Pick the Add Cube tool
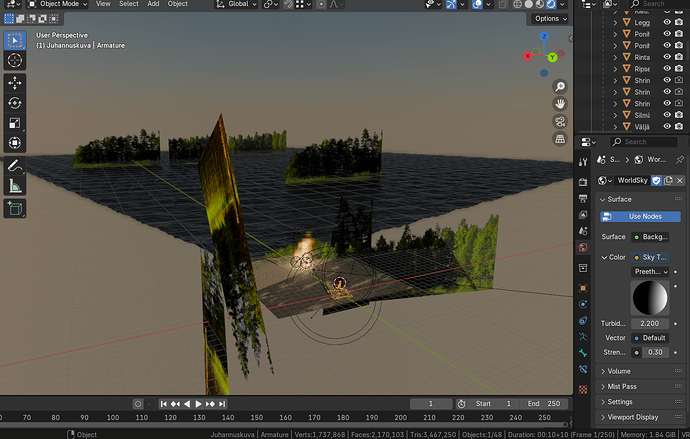The width and height of the screenshot is (690, 439). 15,209
